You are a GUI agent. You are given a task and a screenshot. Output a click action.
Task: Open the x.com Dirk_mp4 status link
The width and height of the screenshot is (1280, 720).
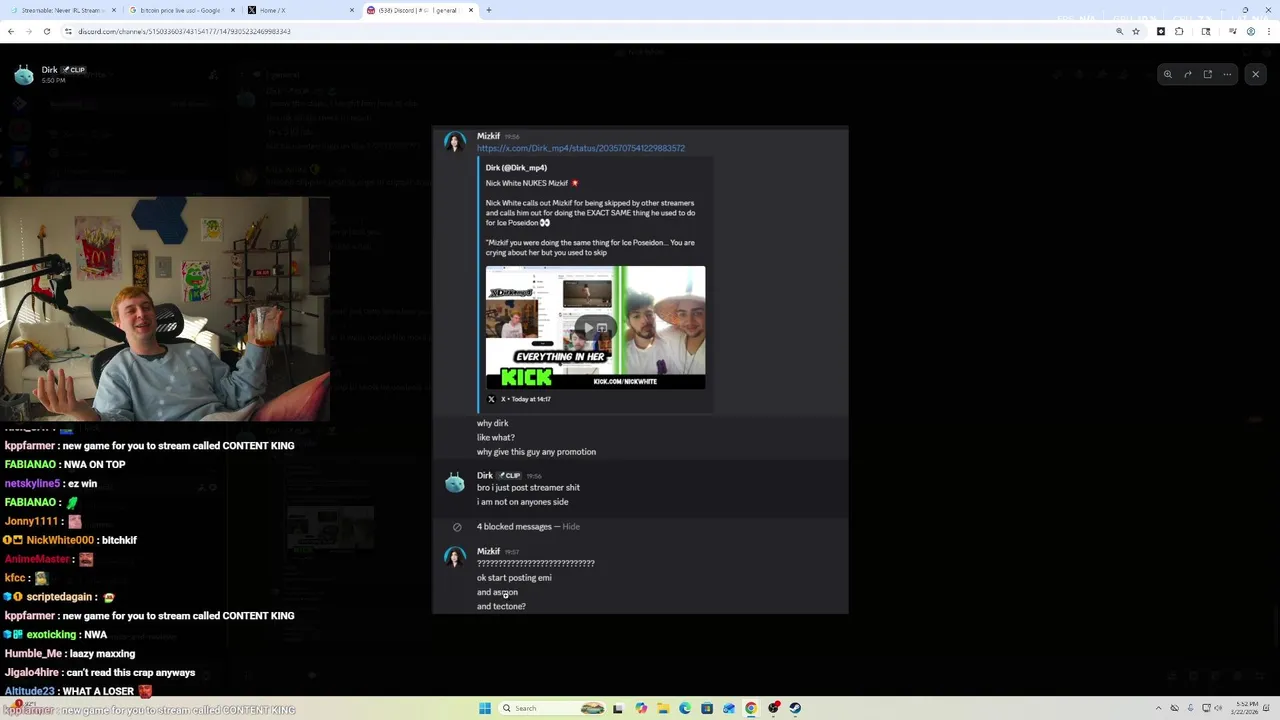581,148
